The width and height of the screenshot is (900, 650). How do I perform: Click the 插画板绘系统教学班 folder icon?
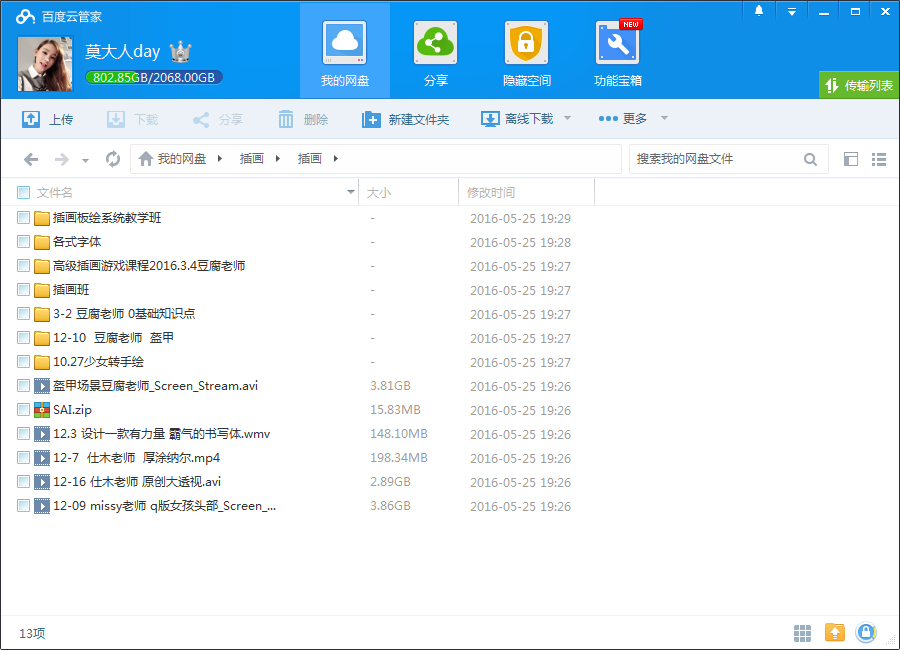(x=42, y=218)
